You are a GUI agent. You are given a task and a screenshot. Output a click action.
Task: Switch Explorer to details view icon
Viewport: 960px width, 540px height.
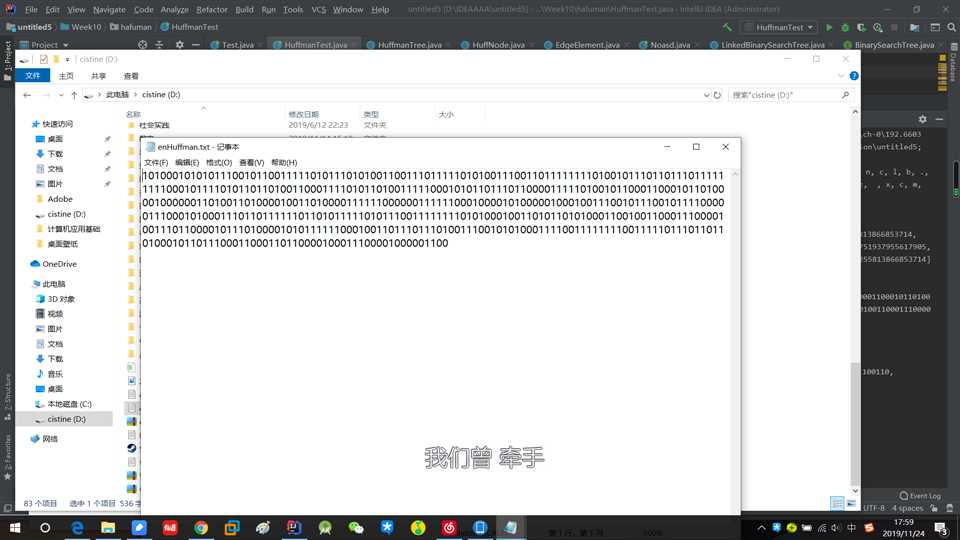(x=837, y=503)
